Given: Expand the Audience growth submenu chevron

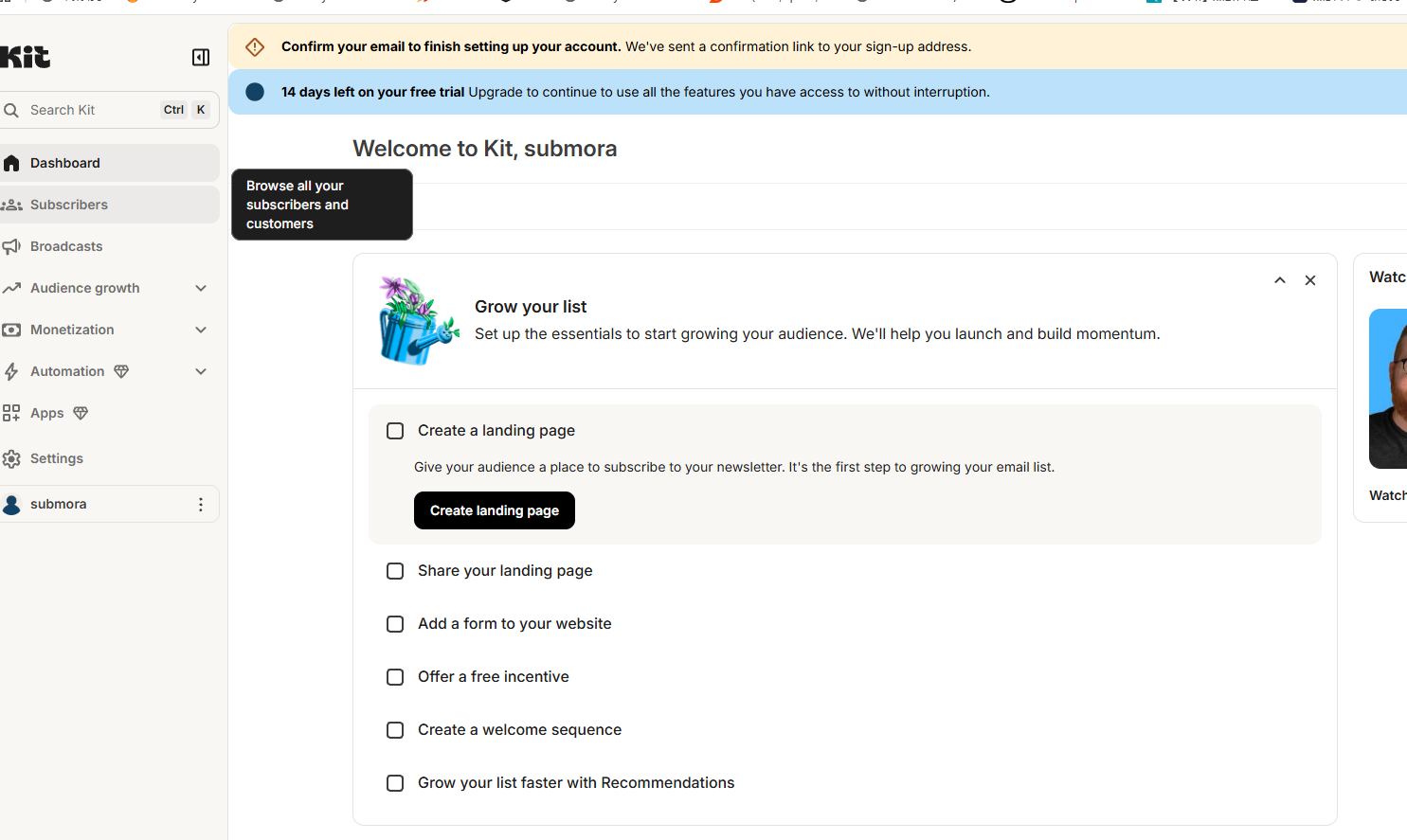Looking at the screenshot, I should pyautogui.click(x=201, y=288).
